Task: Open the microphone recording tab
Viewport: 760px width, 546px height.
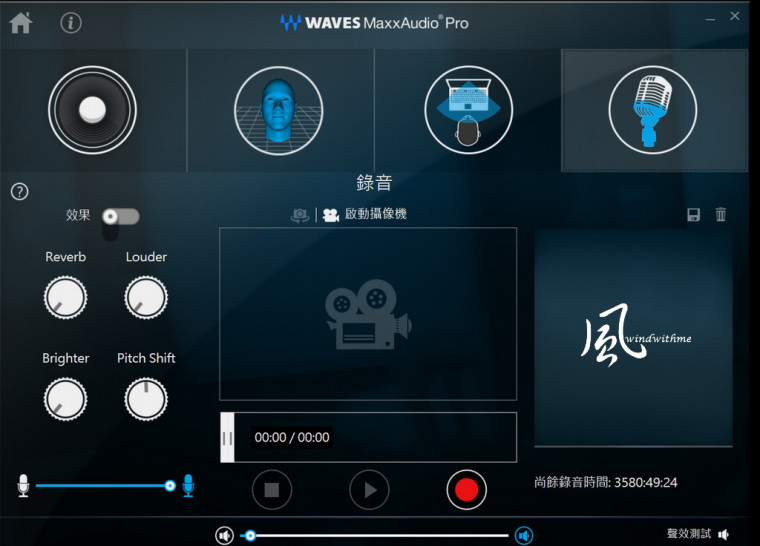Action: click(653, 110)
